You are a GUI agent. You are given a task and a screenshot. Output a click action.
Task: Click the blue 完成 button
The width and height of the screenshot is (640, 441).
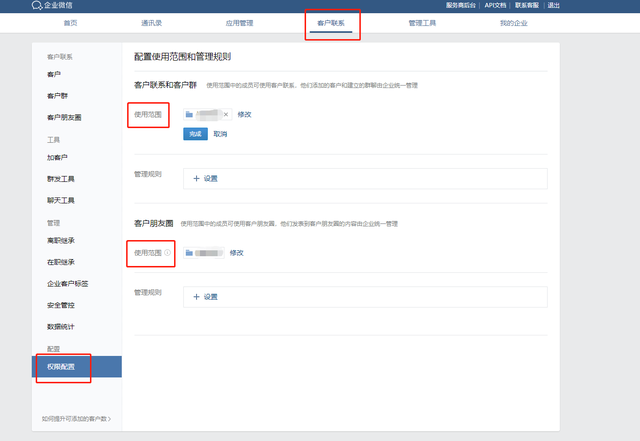pos(194,134)
